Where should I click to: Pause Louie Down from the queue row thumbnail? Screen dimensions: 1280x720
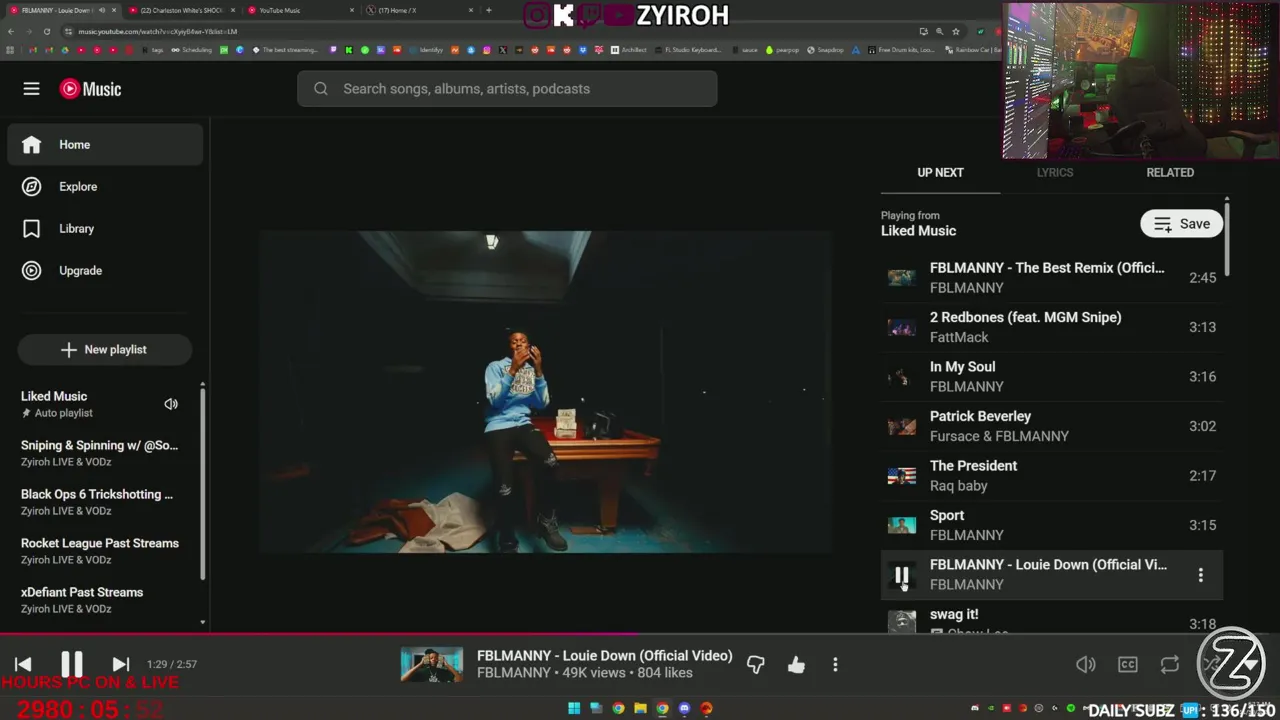click(x=901, y=575)
